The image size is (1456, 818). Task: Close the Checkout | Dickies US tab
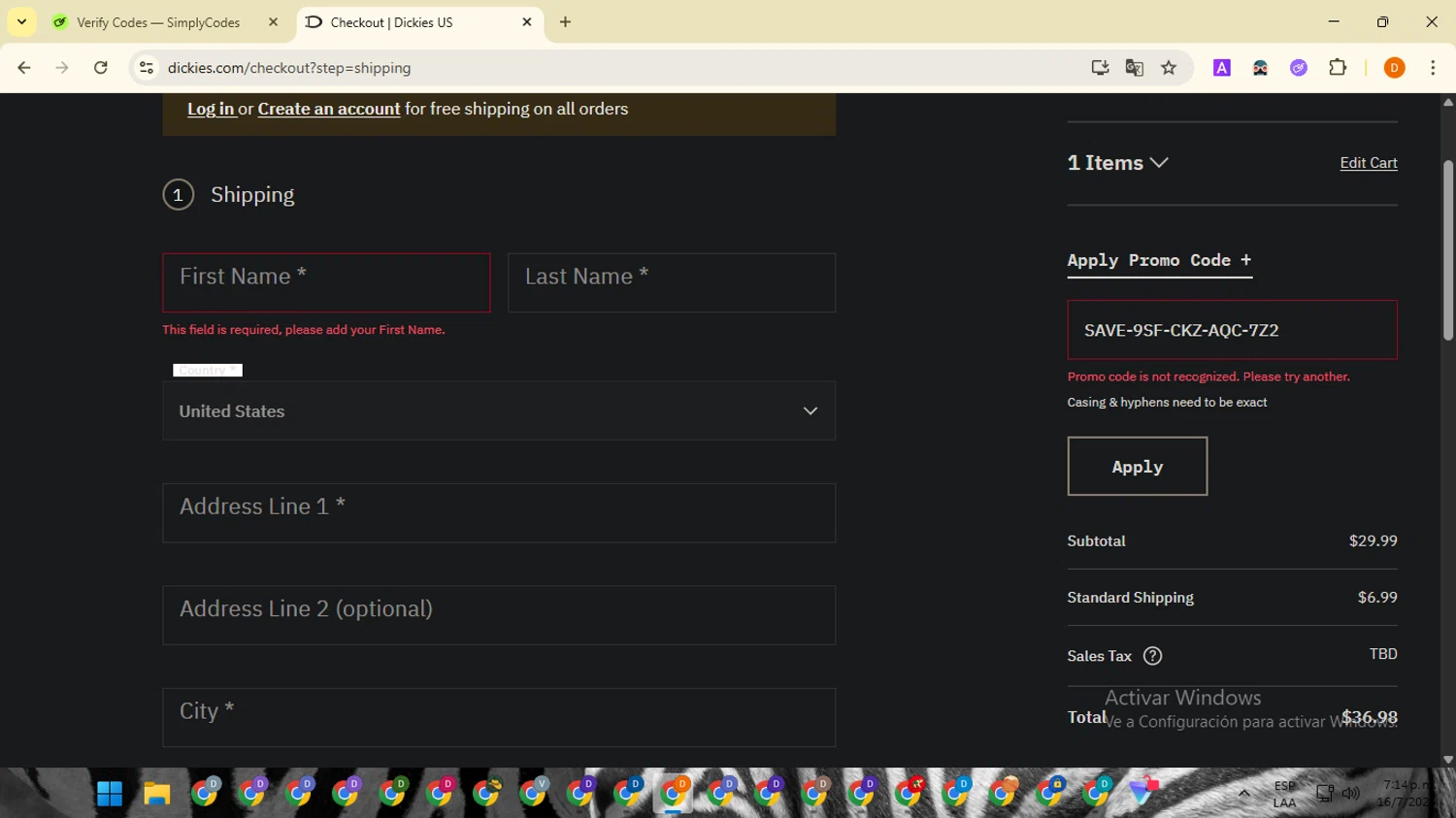tap(527, 21)
